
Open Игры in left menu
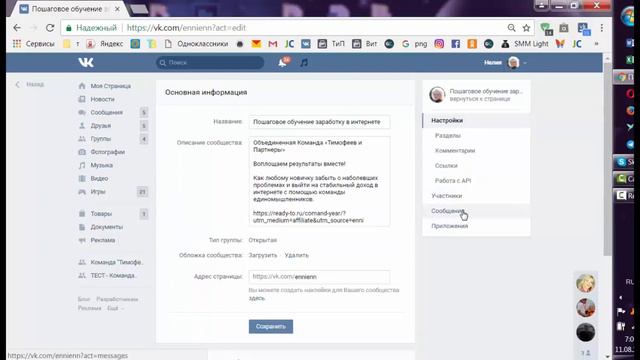pyautogui.click(x=98, y=191)
